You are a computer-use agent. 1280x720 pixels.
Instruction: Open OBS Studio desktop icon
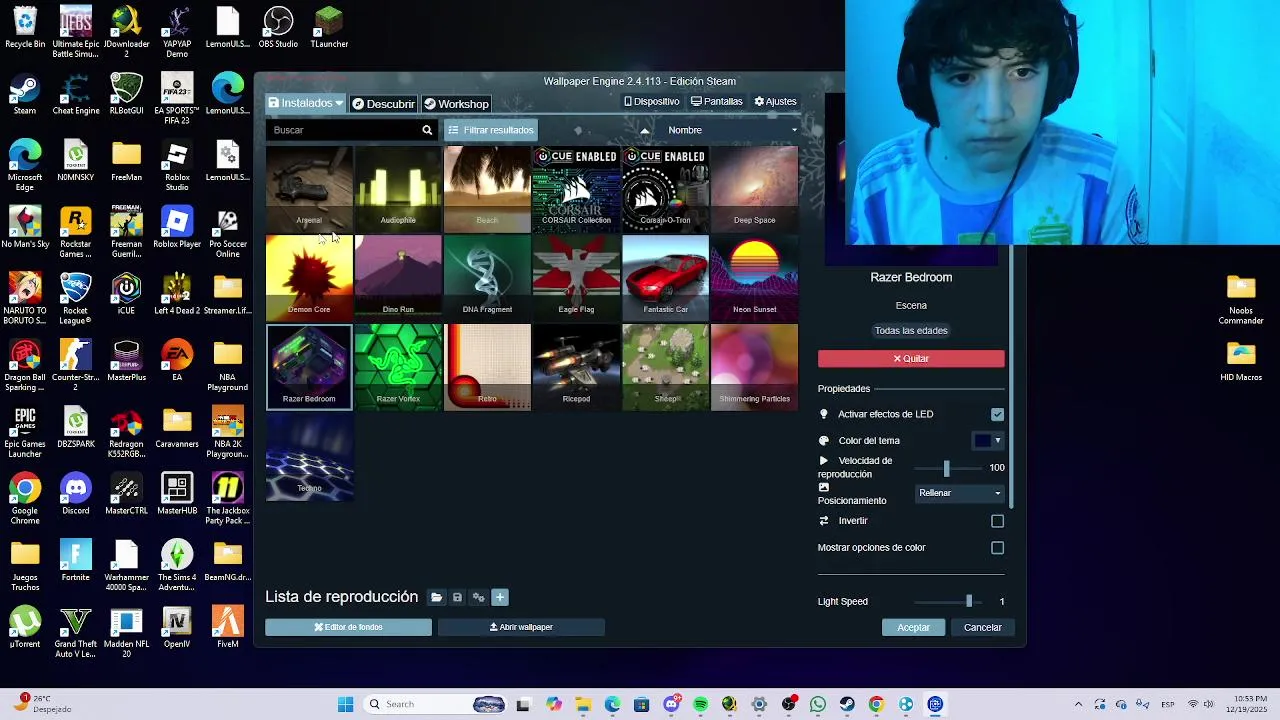pyautogui.click(x=278, y=28)
